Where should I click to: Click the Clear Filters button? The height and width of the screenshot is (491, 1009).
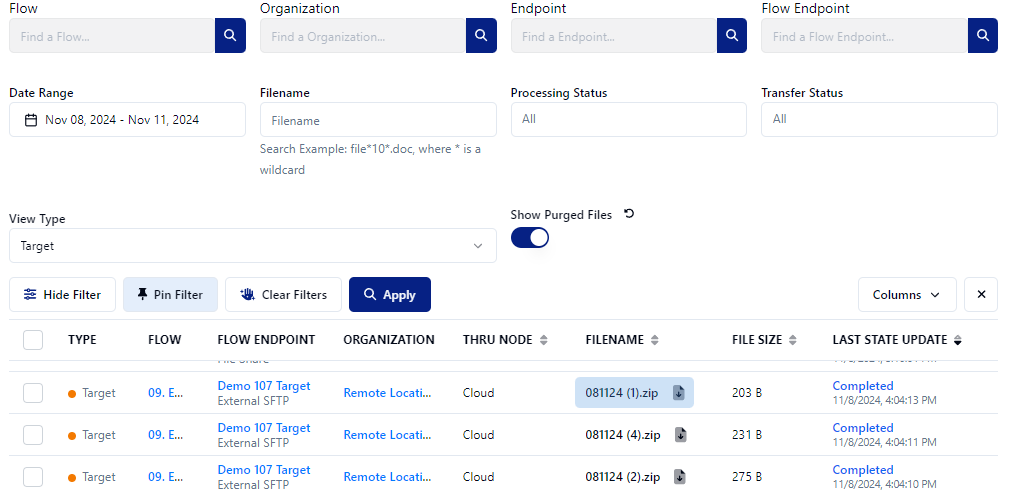(x=283, y=295)
